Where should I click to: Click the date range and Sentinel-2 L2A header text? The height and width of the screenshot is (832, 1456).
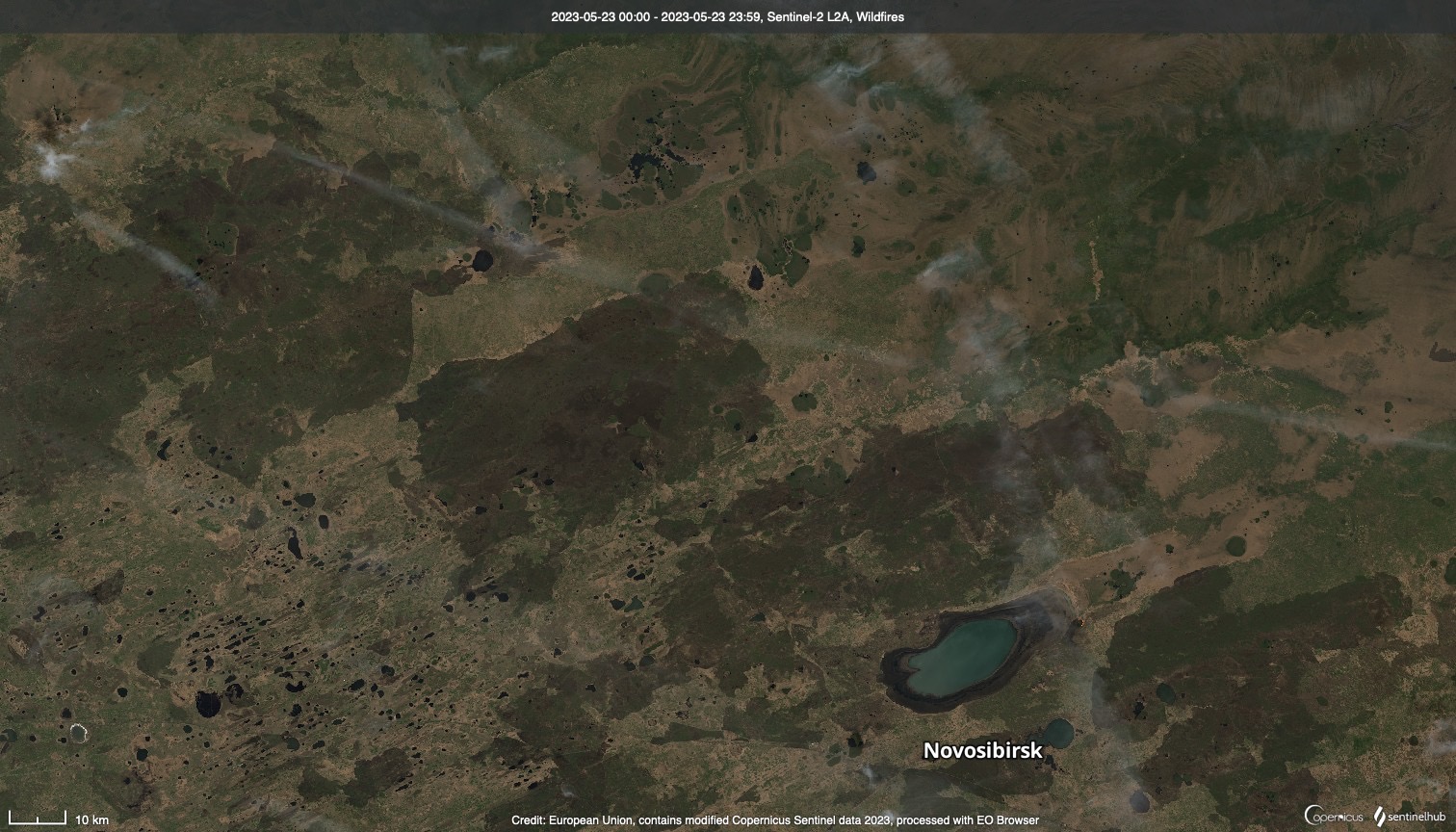[728, 16]
